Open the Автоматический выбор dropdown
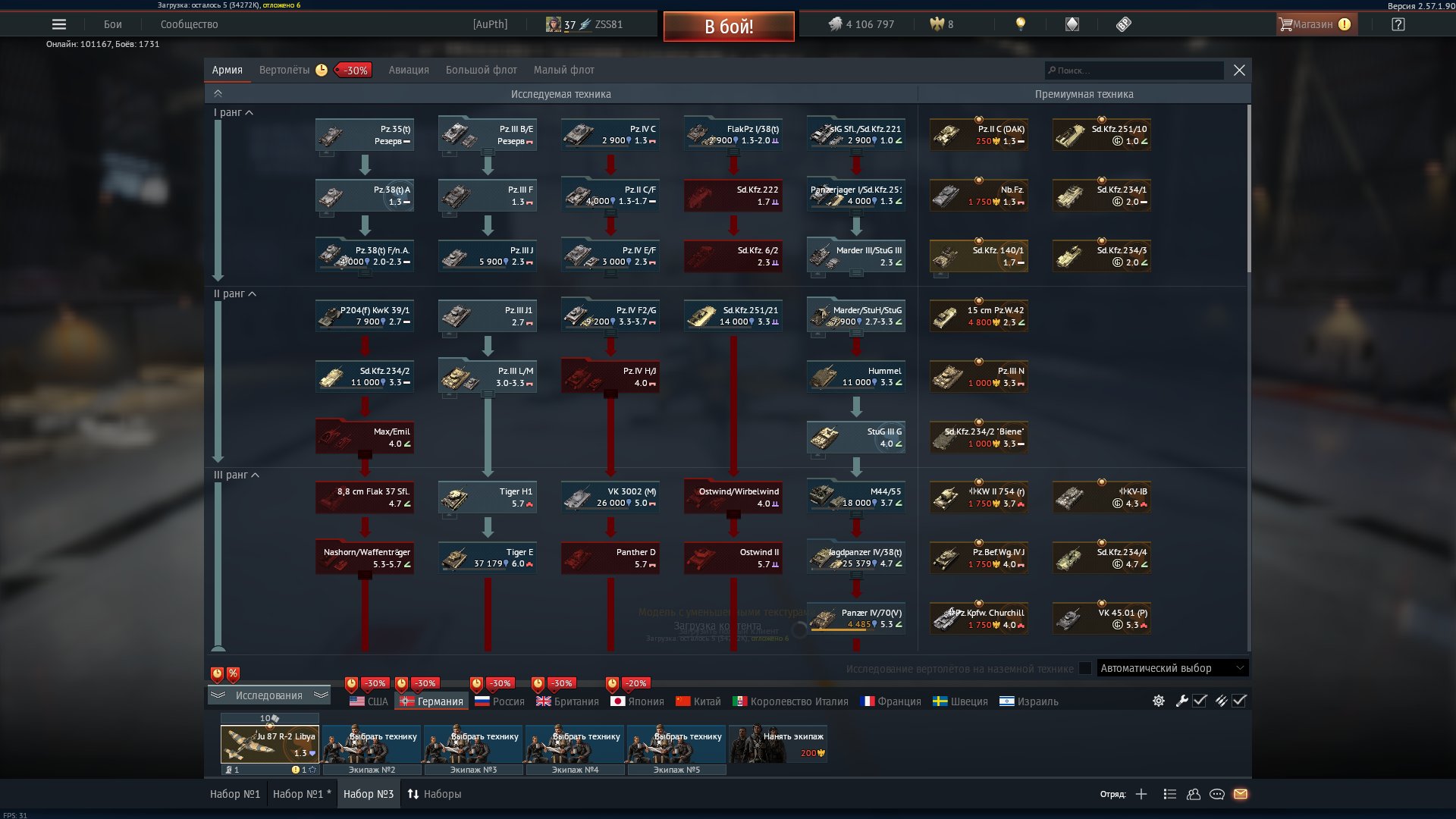Screen dimensions: 1456x819 [1172, 668]
